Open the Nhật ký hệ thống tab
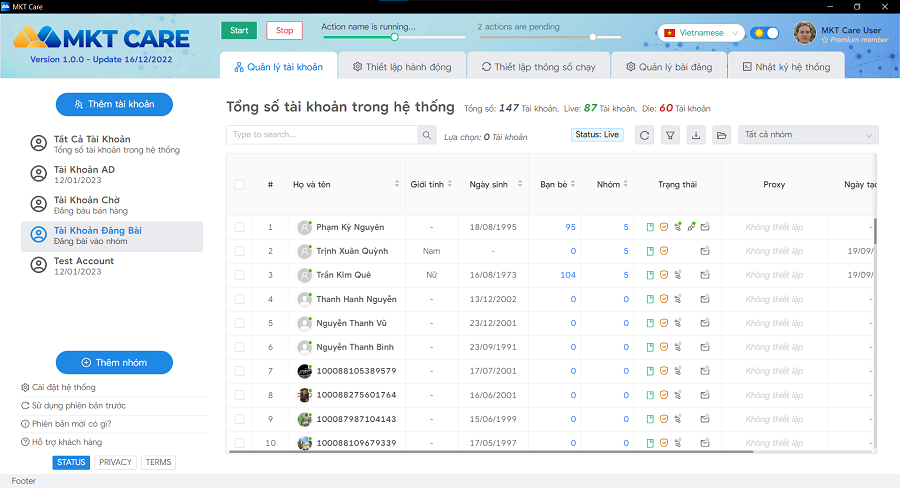 (x=786, y=67)
